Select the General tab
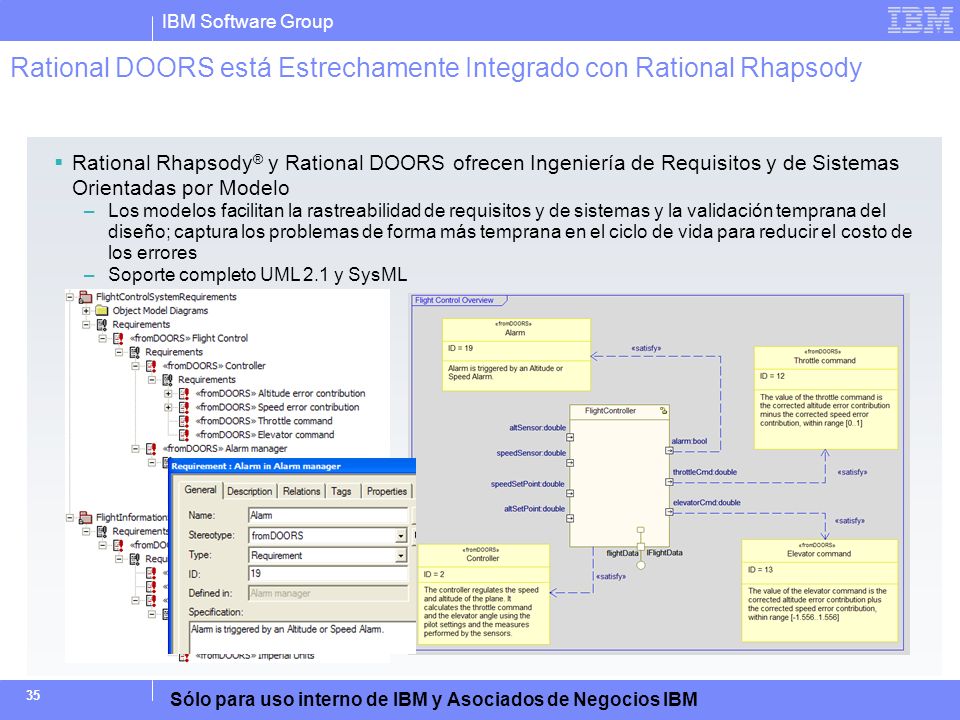The width and height of the screenshot is (960, 720). click(x=200, y=490)
